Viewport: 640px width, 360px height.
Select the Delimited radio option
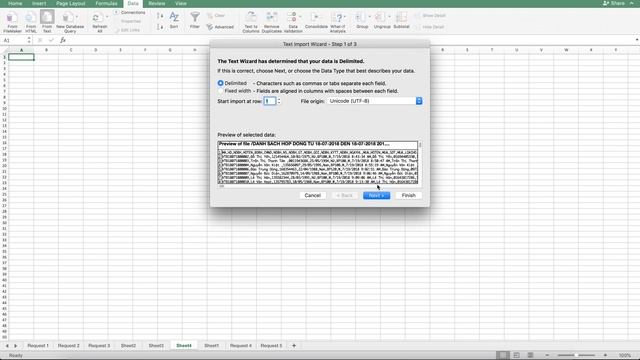[220, 83]
